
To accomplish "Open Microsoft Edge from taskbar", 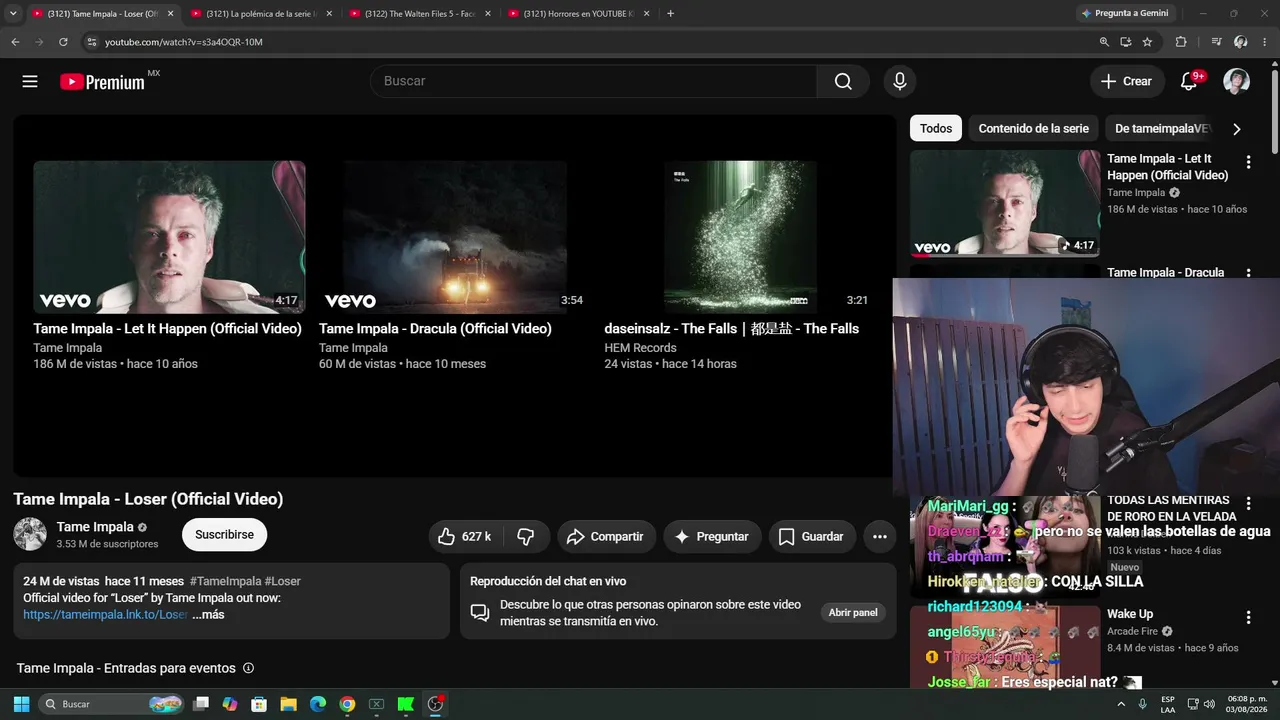I will tap(318, 704).
